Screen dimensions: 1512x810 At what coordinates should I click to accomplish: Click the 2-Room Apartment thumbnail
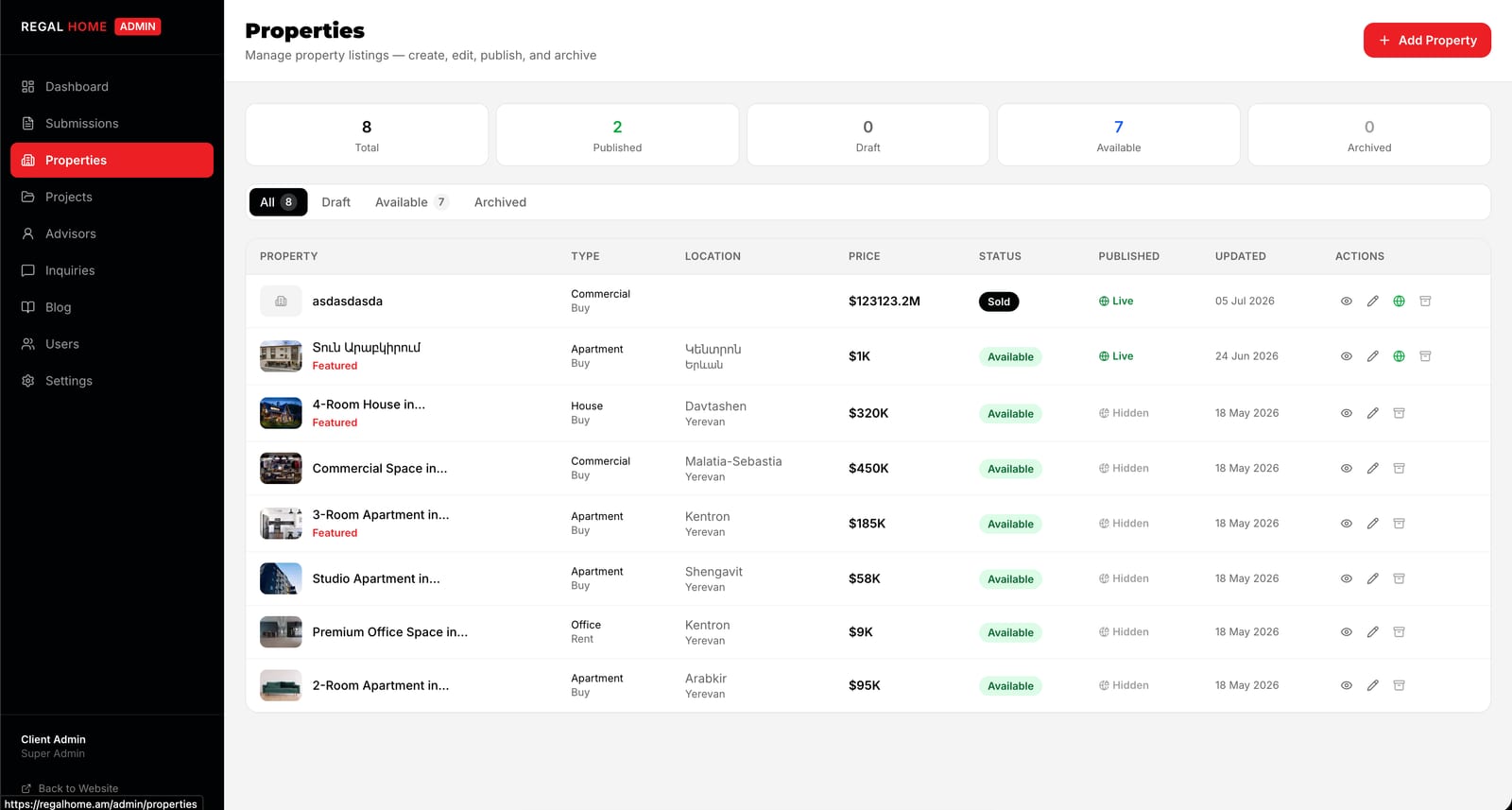[x=281, y=686]
